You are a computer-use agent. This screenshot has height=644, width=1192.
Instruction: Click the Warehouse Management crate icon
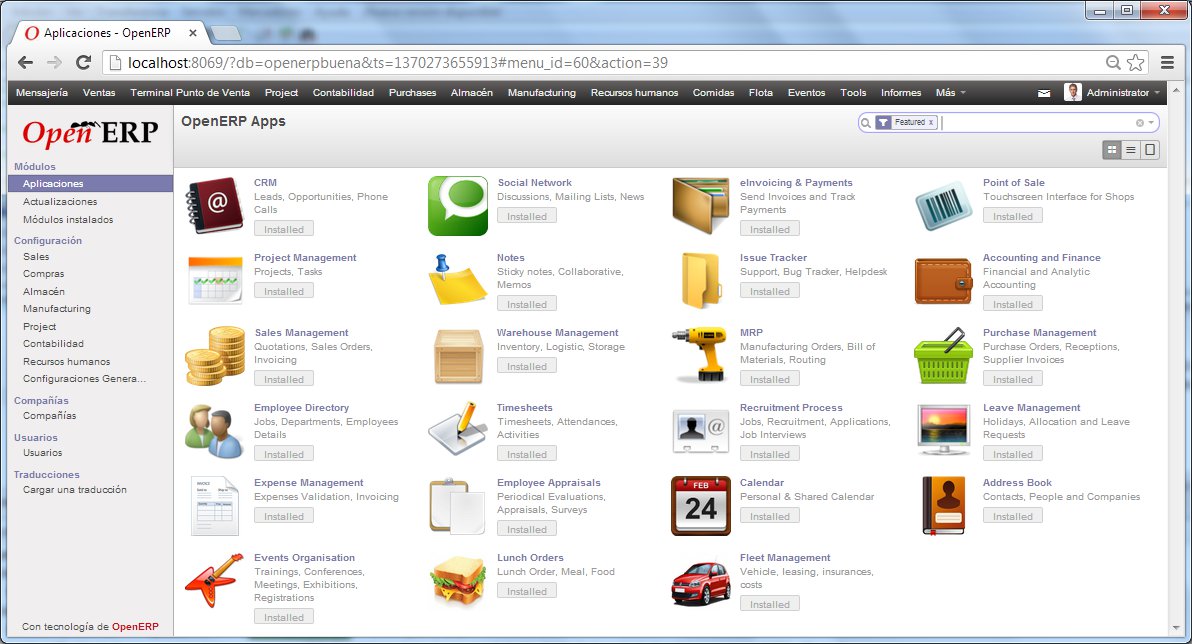tap(458, 356)
